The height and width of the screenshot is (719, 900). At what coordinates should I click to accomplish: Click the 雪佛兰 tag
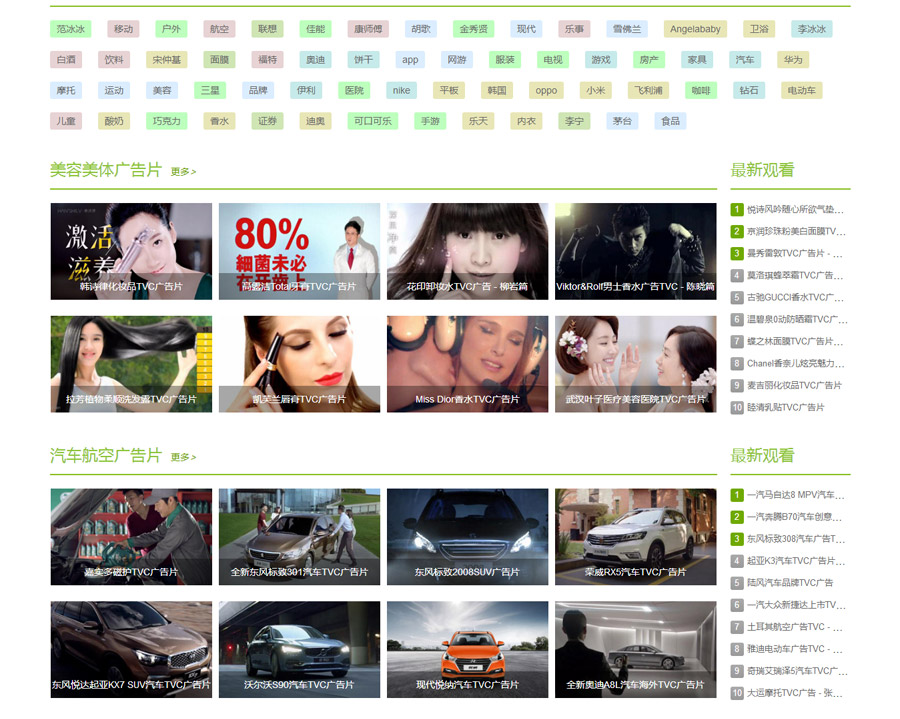627,29
